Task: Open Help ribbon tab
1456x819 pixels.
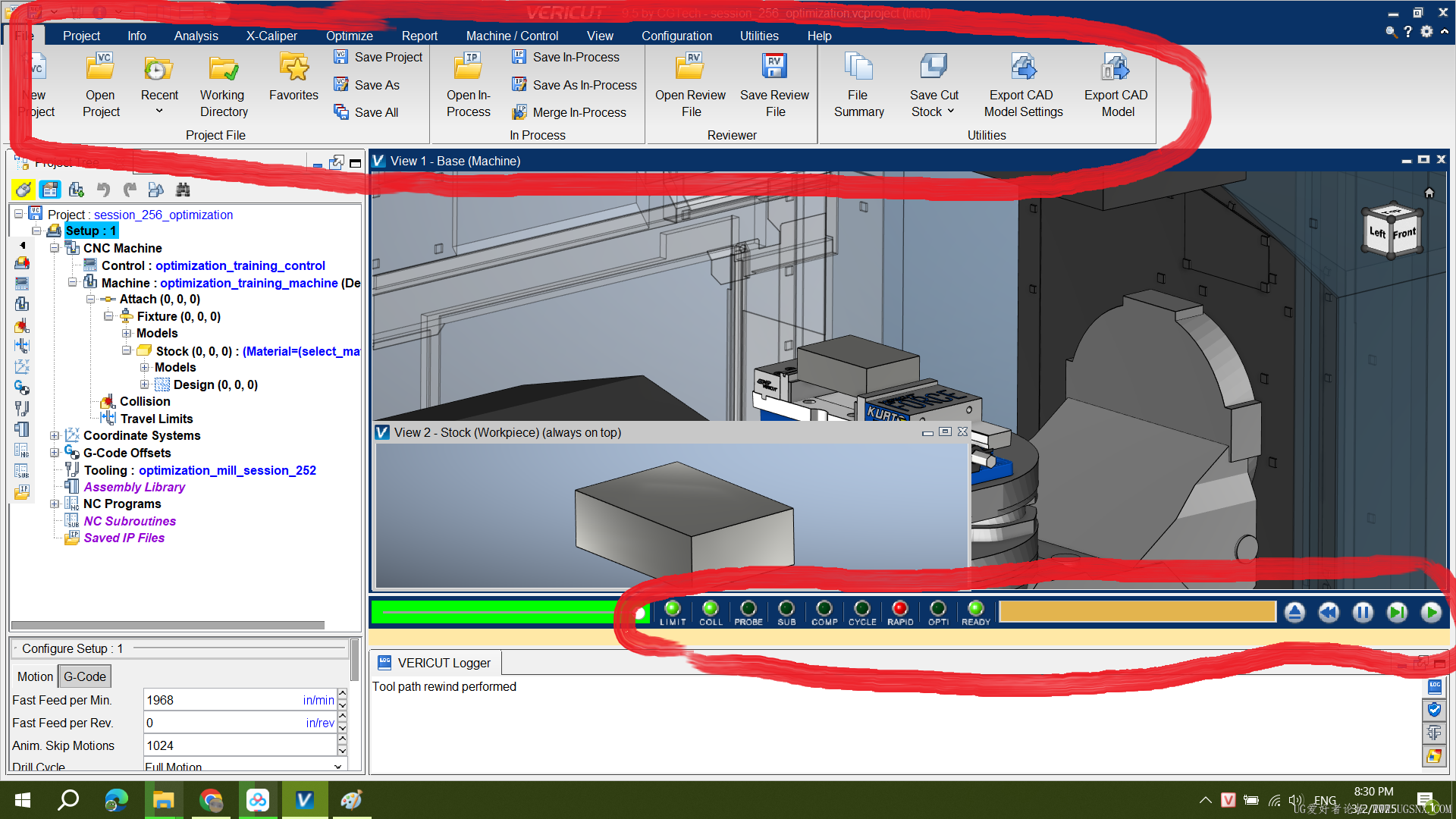Action: pyautogui.click(x=819, y=36)
